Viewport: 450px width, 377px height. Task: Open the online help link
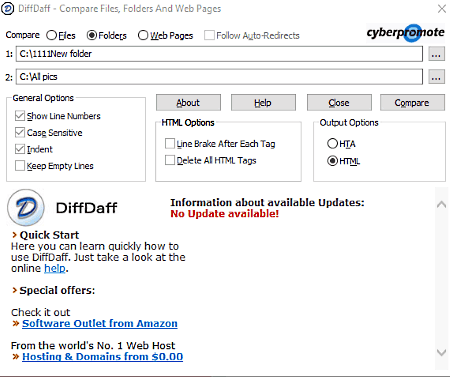coord(55,268)
